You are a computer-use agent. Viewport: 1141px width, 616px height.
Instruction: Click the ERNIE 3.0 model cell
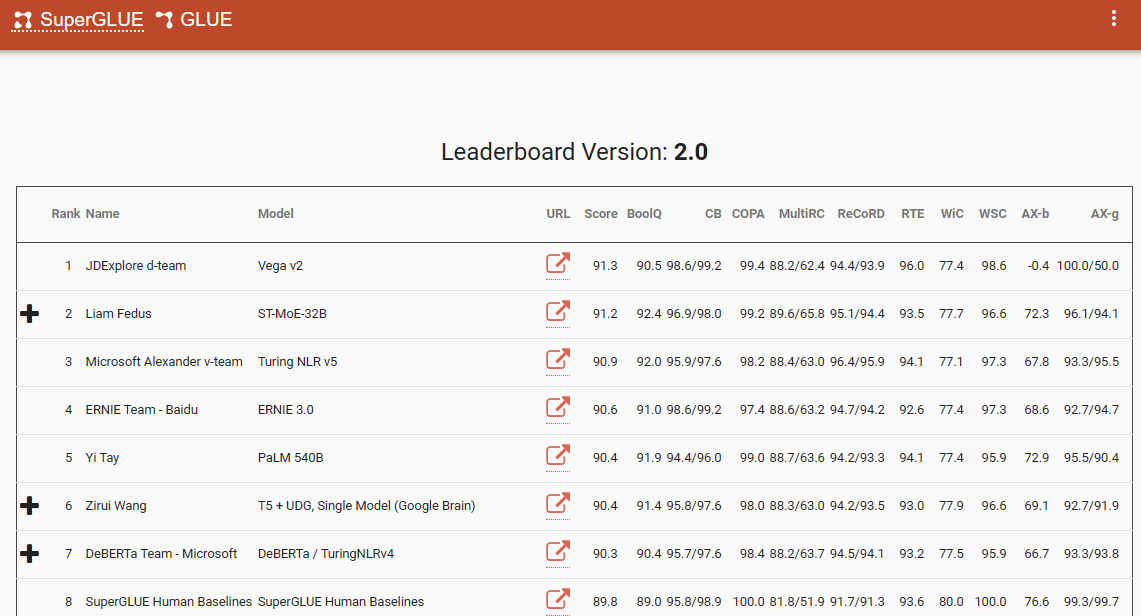(x=285, y=409)
